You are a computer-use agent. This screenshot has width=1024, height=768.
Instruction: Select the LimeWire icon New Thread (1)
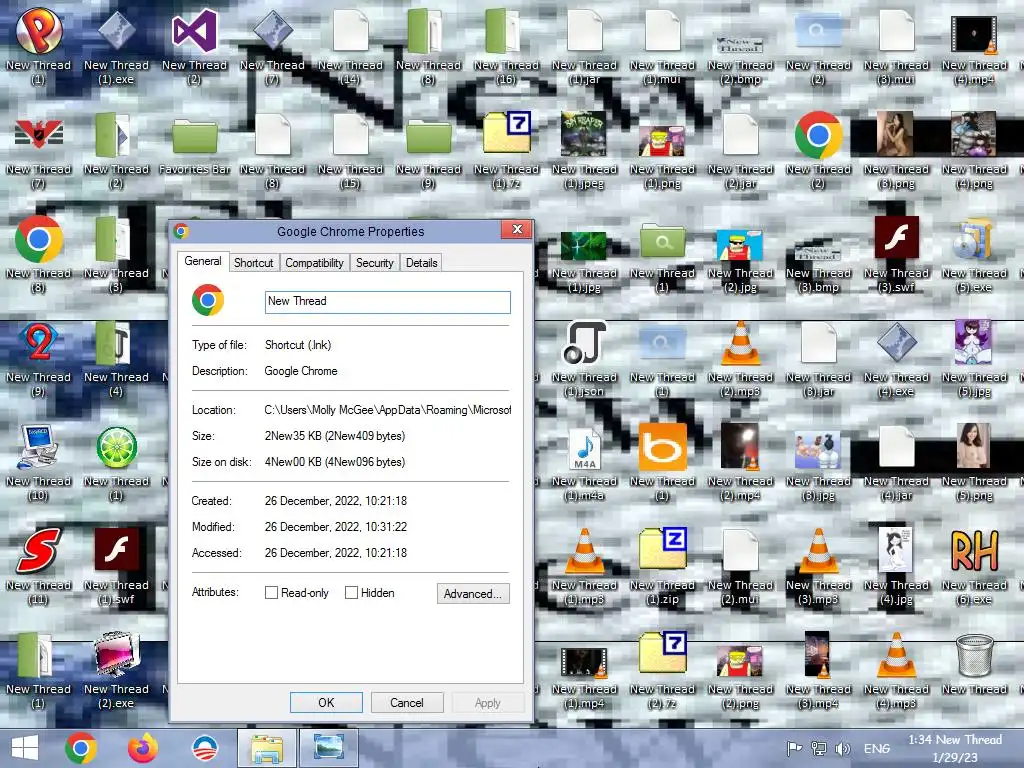coord(116,462)
